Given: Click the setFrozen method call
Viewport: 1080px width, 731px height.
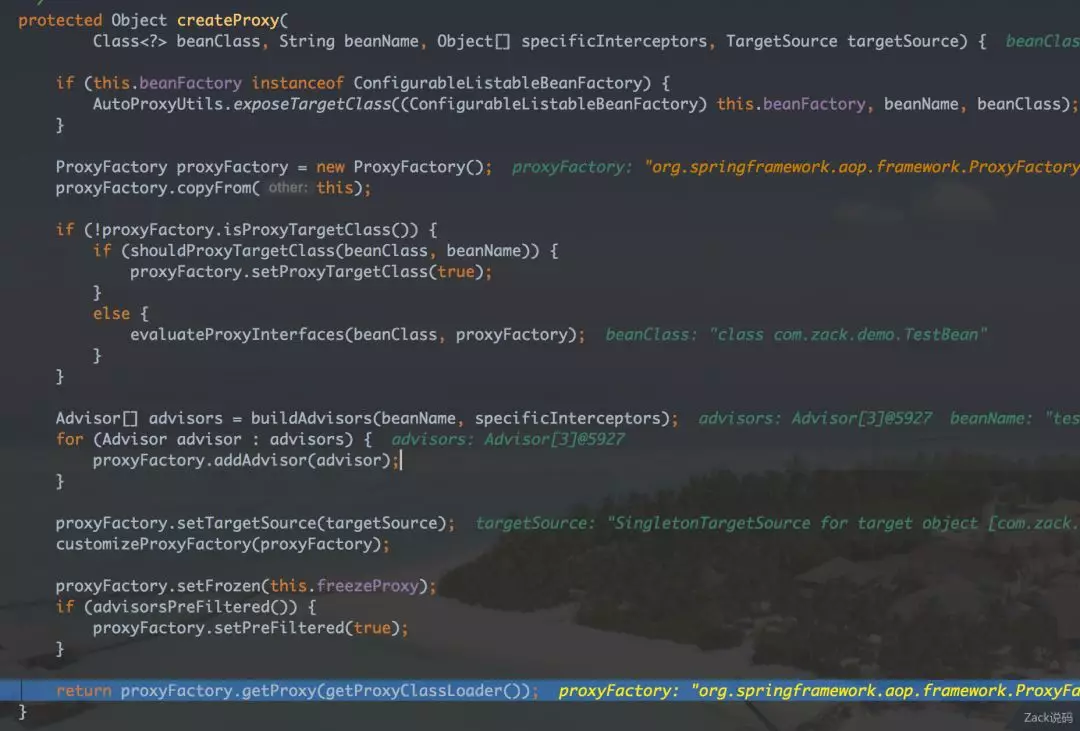Looking at the screenshot, I should point(219,586).
